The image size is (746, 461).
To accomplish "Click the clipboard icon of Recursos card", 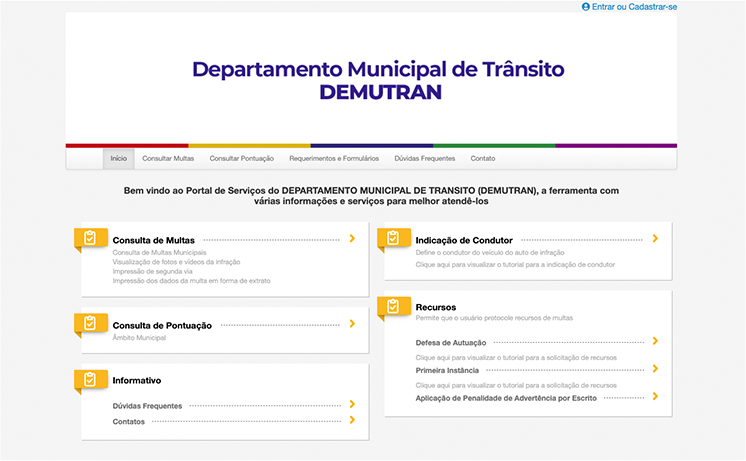I will [393, 306].
